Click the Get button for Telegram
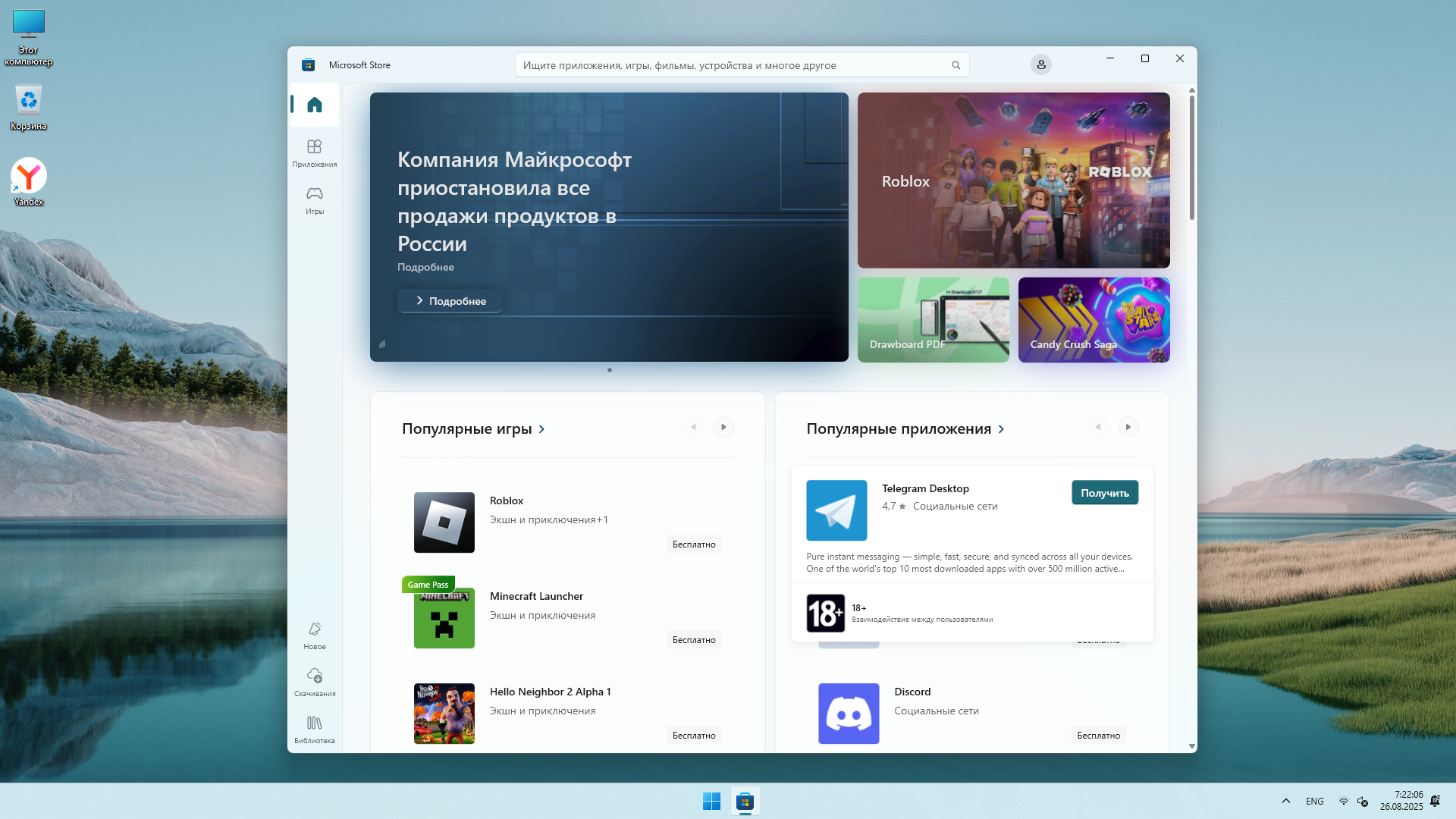Screen dimensions: 1456x819 pyautogui.click(x=1104, y=493)
